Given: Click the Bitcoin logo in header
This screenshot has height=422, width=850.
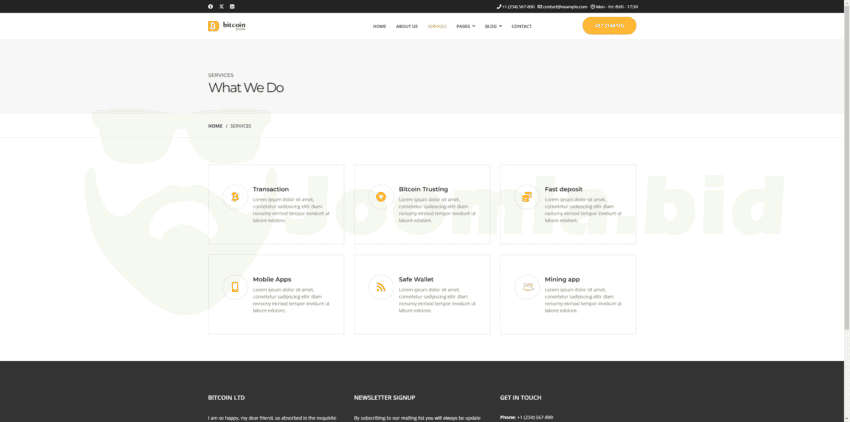Looking at the screenshot, I should tap(227, 26).
